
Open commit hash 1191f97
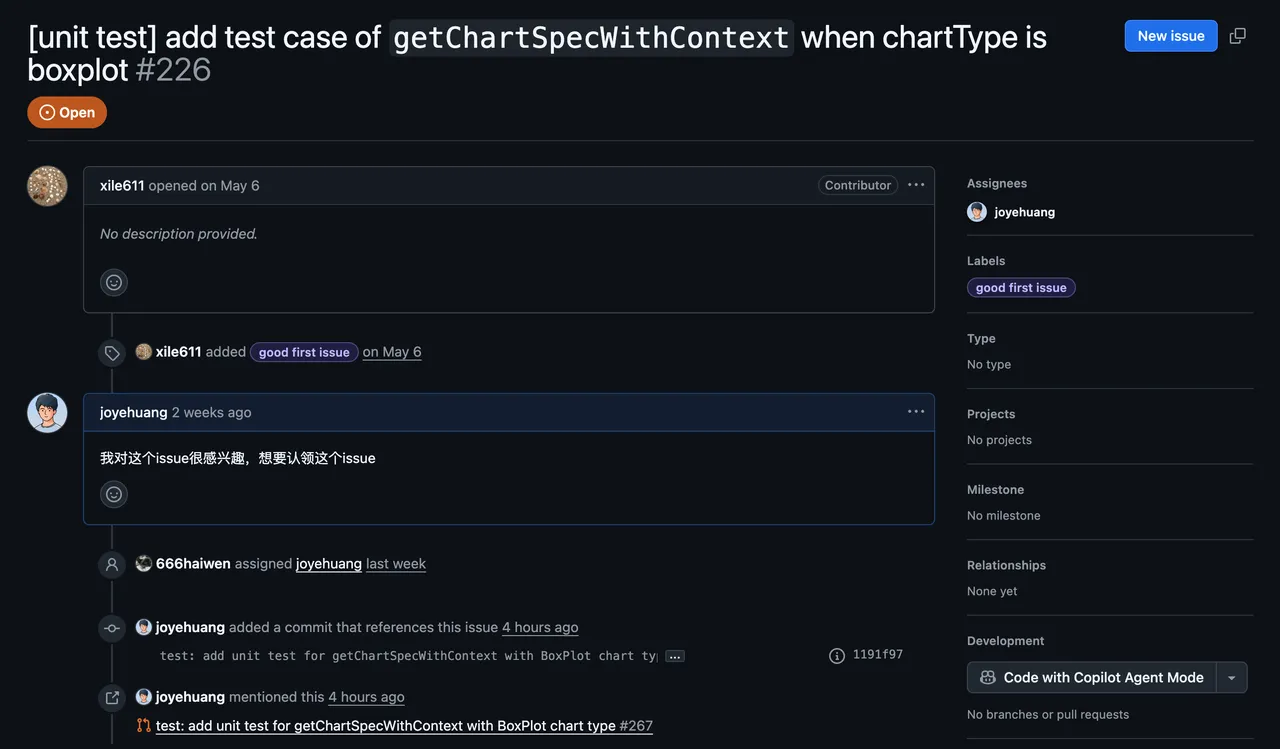pos(877,655)
